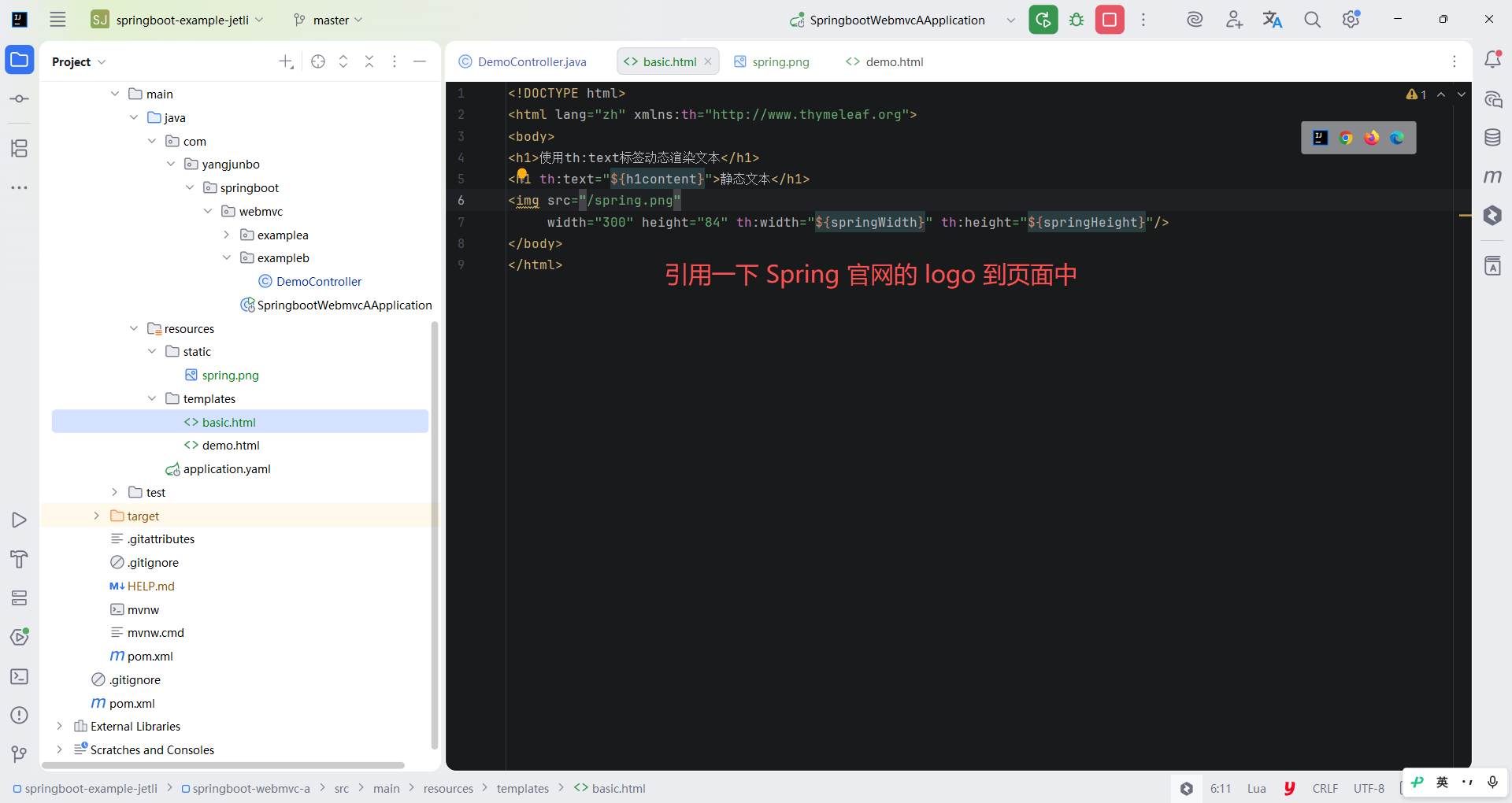Collapse all nodes in Project tree
Viewport: 1512px width, 803px height.
369,61
